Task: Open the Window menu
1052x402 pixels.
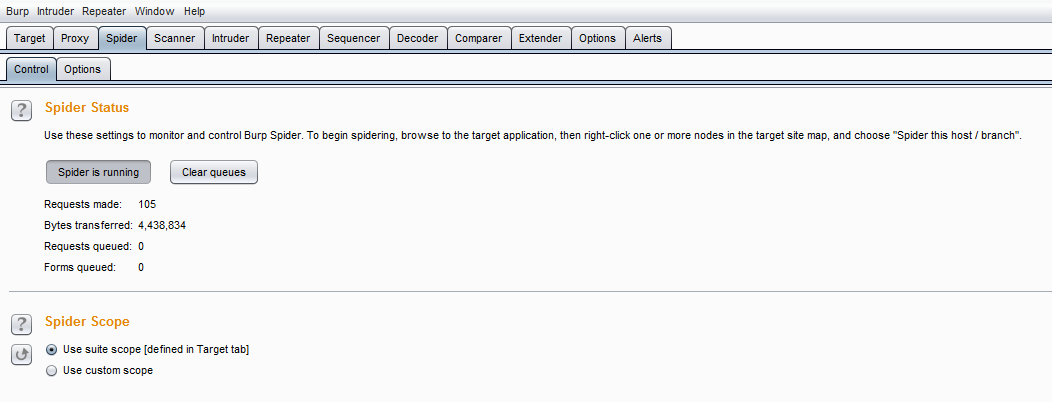Action: [x=154, y=11]
